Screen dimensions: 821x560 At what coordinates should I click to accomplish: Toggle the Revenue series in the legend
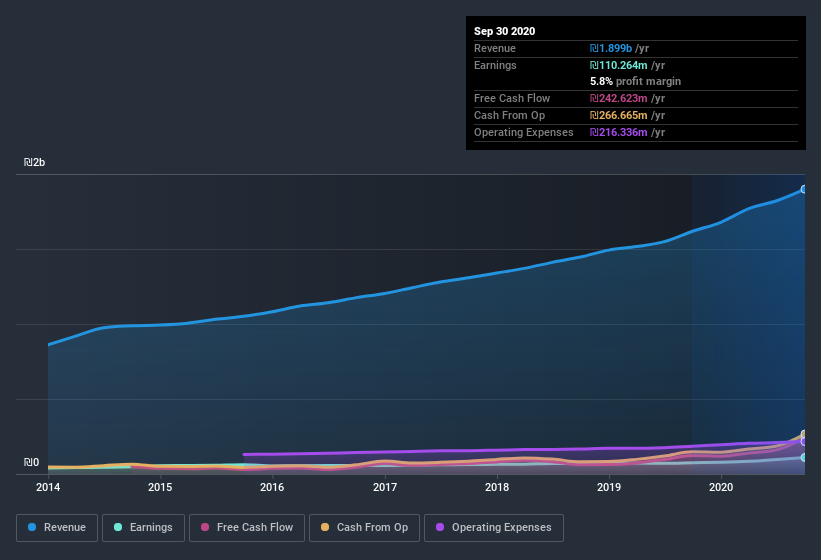(57, 527)
